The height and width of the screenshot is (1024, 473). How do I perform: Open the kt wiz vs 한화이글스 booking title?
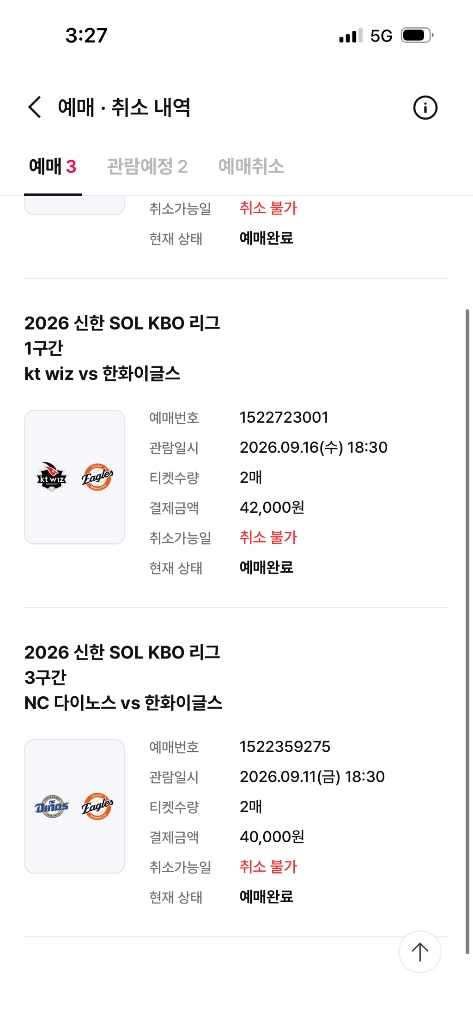(103, 374)
